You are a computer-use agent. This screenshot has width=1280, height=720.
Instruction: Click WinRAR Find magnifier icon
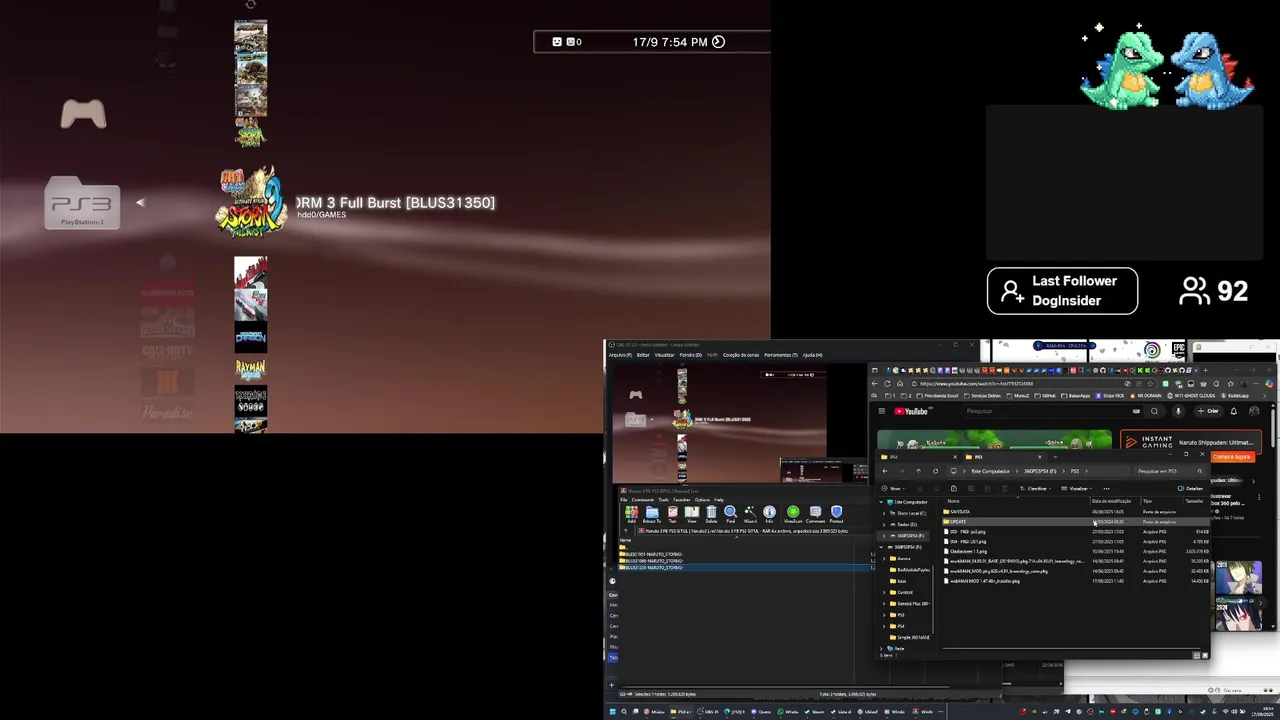point(730,512)
